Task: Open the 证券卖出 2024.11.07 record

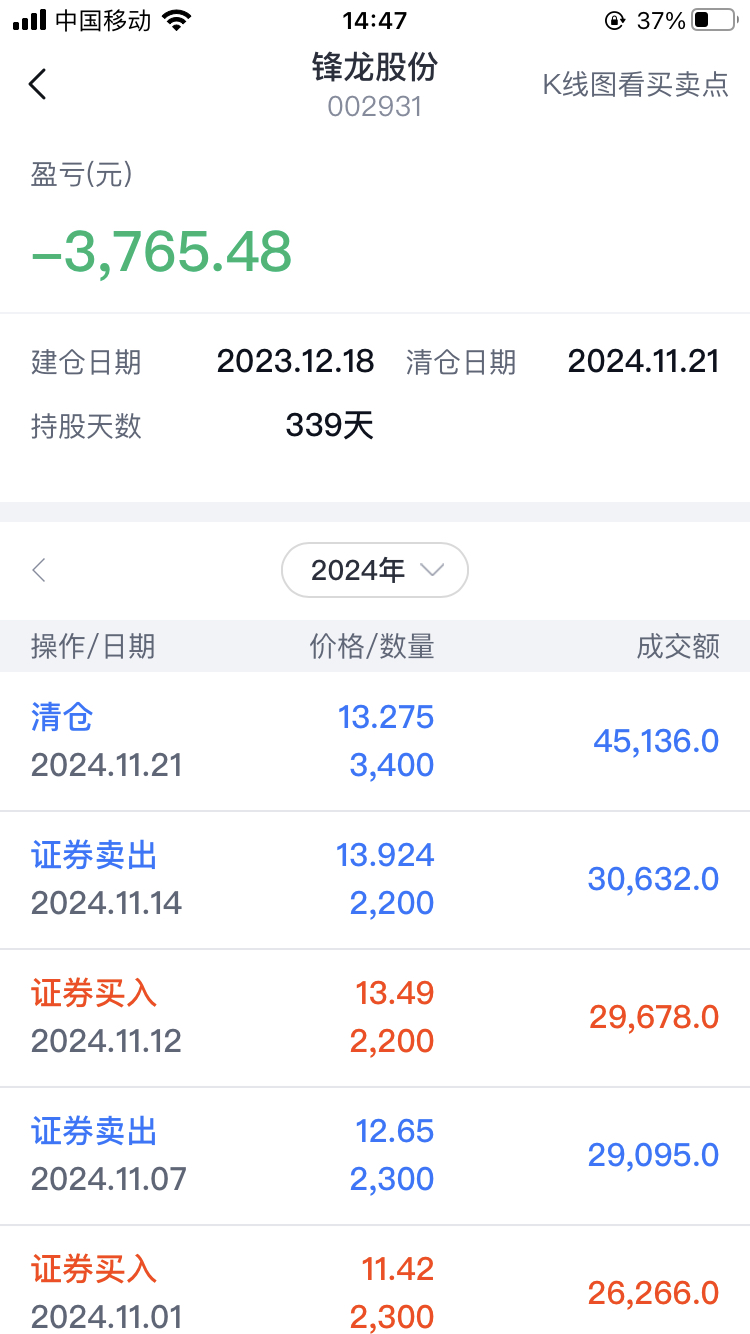Action: 375,1155
